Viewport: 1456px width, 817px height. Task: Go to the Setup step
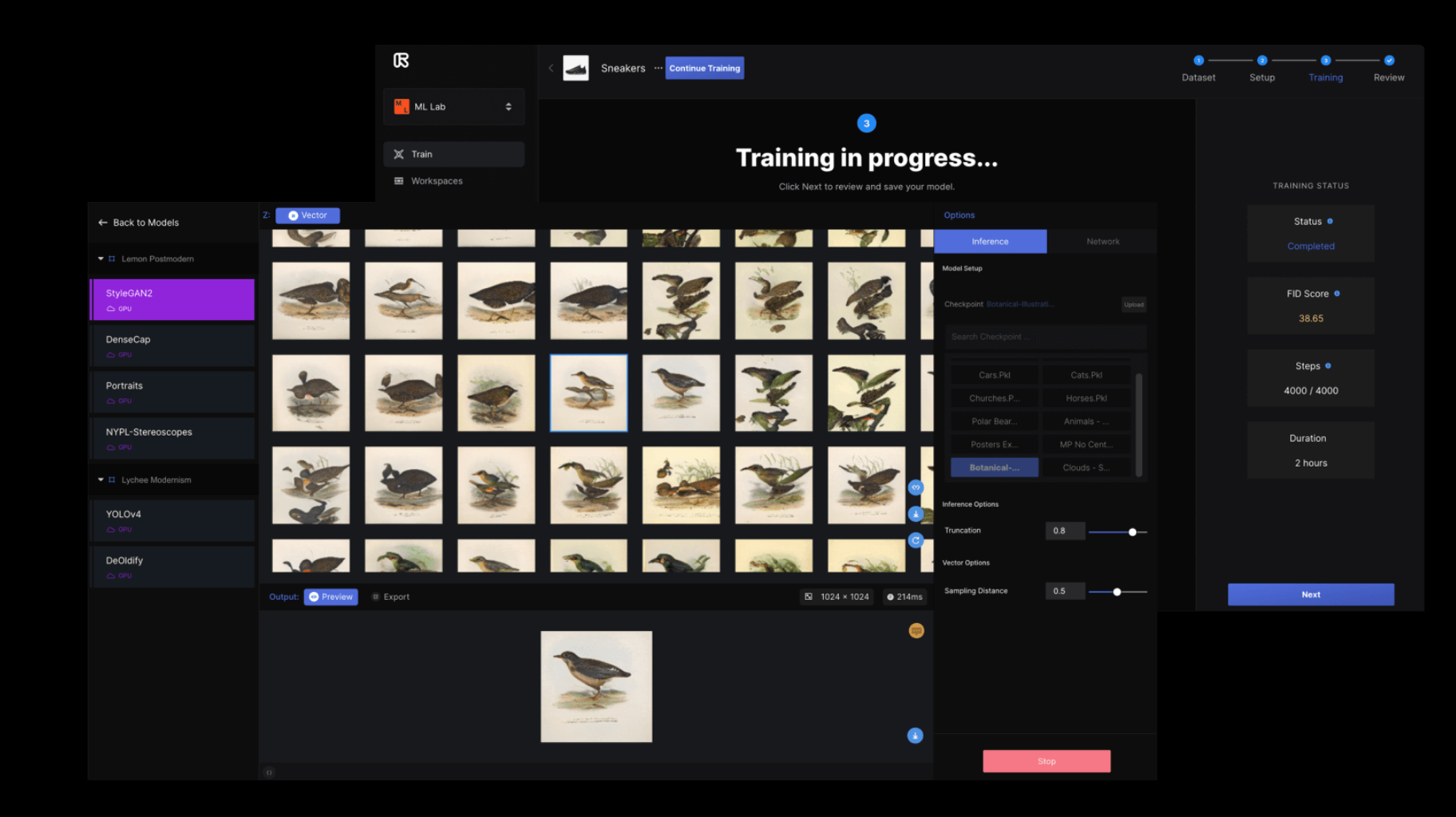1261,69
